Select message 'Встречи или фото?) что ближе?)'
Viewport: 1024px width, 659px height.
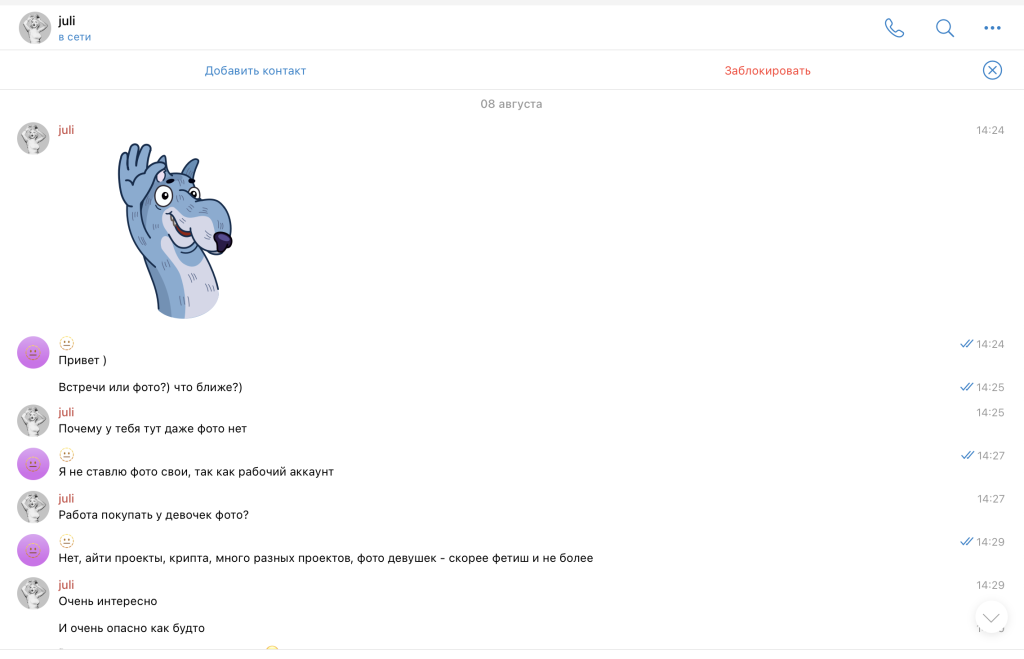click(150, 387)
